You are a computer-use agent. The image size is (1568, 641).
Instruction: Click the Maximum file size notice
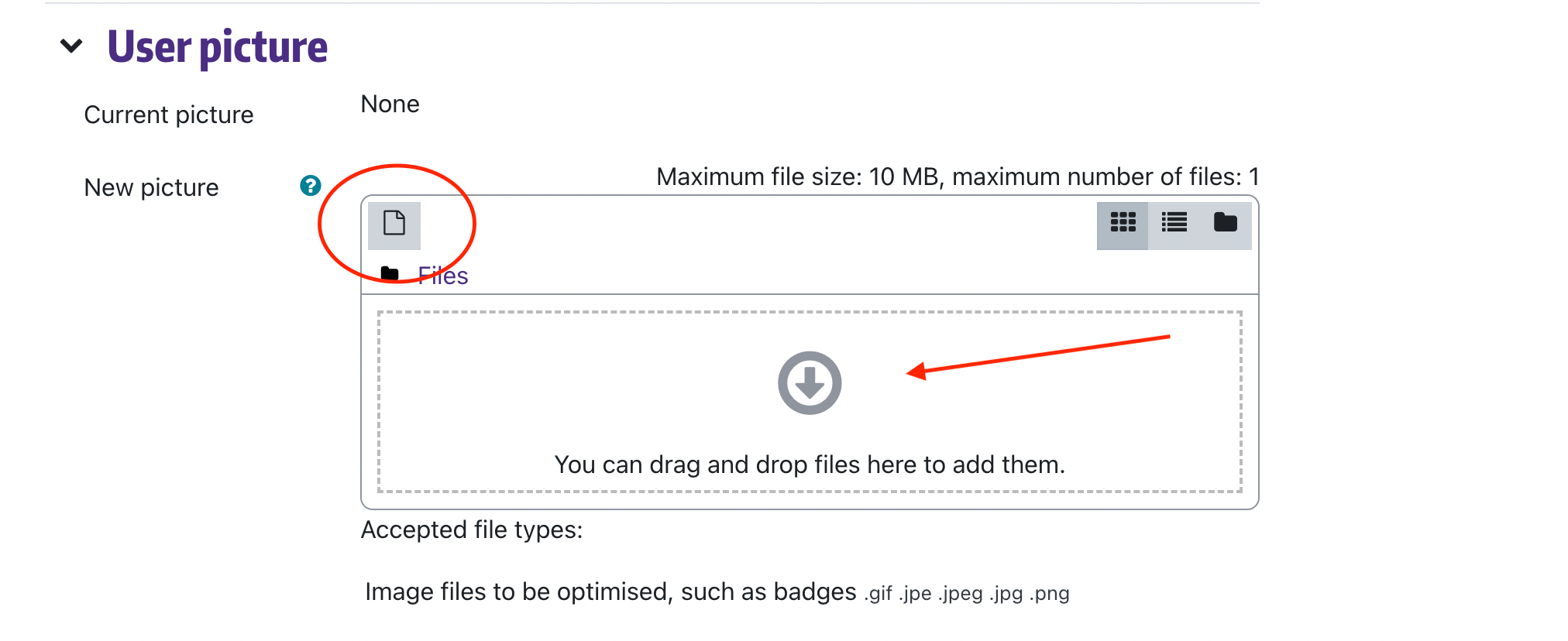click(957, 177)
